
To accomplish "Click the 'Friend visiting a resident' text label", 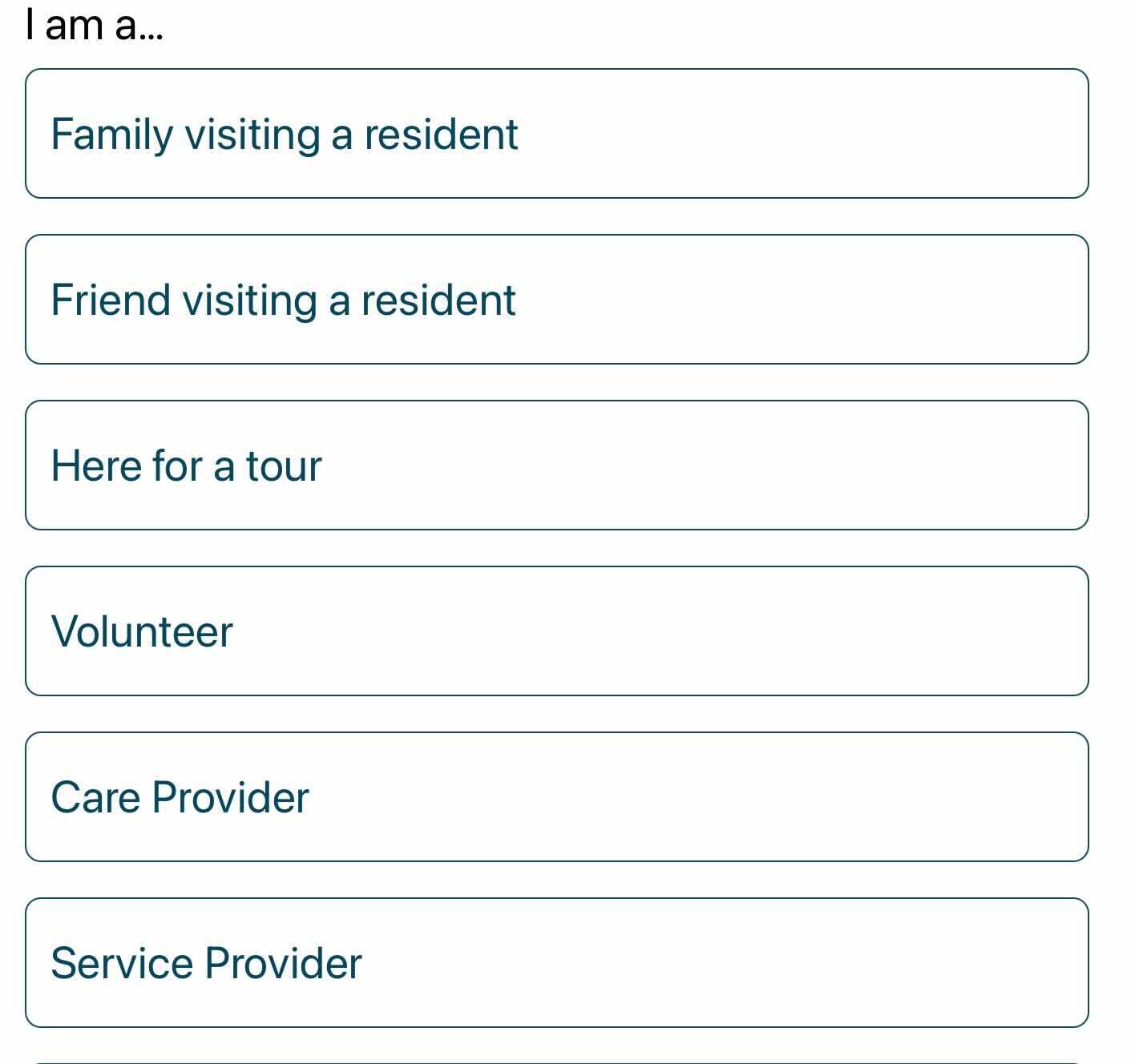I will [x=283, y=300].
